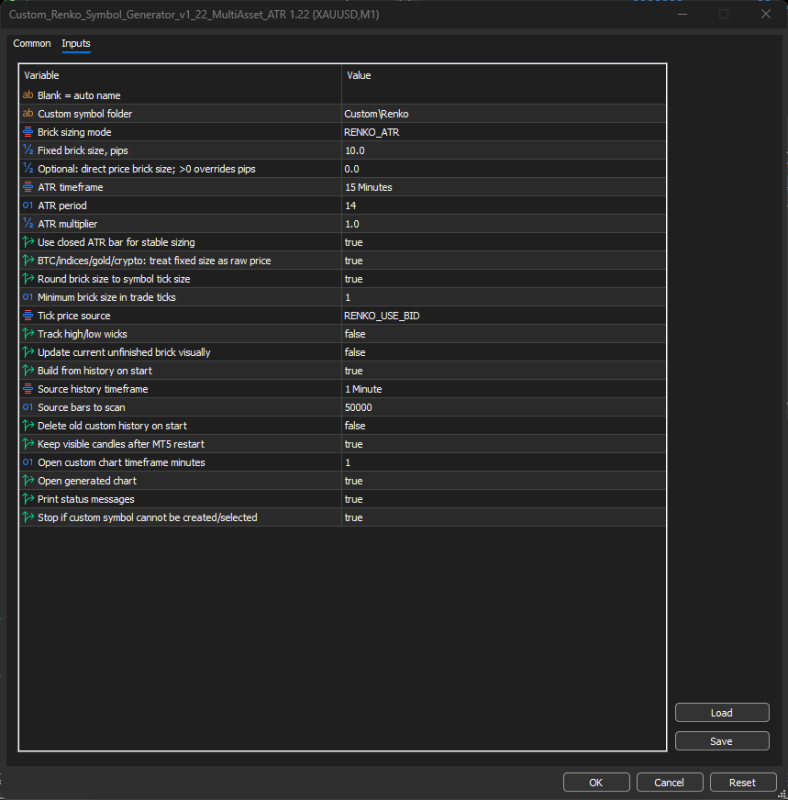Open the RENKO_ATR brick sizing mode dropdown

[504, 132]
